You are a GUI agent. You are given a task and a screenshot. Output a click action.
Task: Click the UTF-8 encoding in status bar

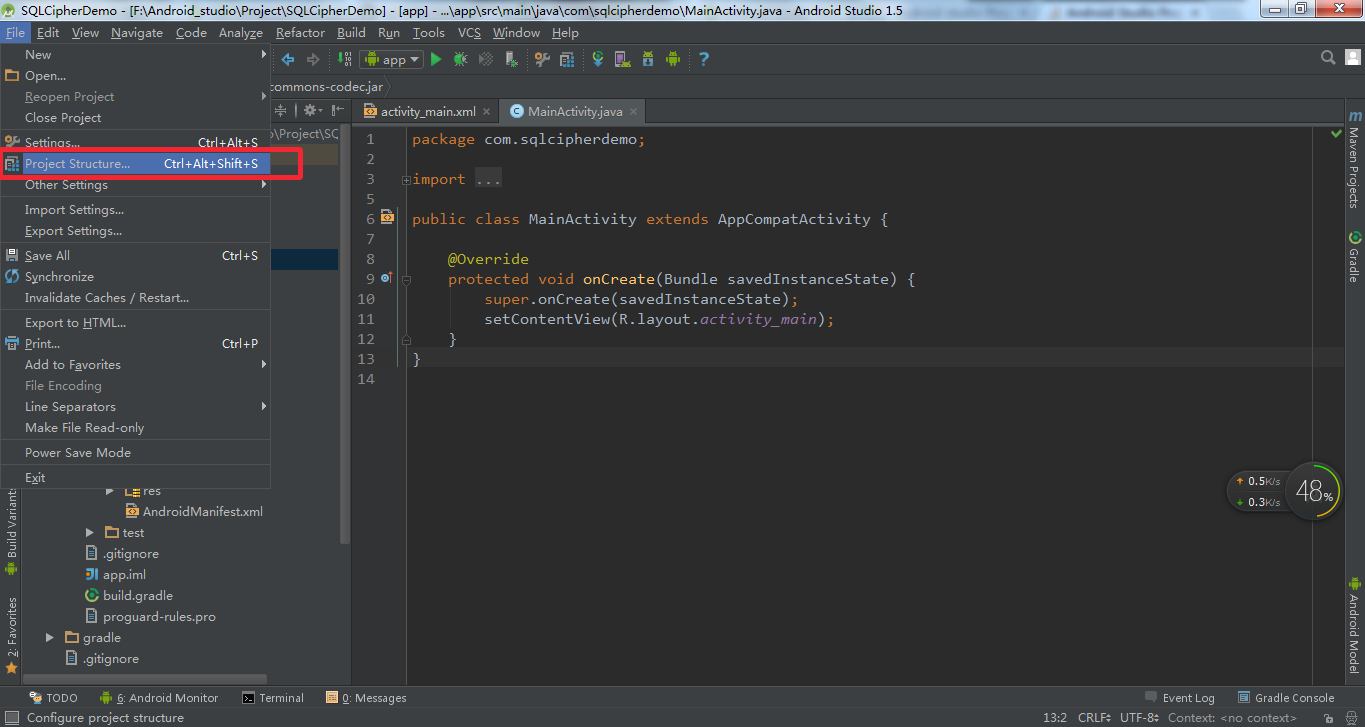point(1139,717)
